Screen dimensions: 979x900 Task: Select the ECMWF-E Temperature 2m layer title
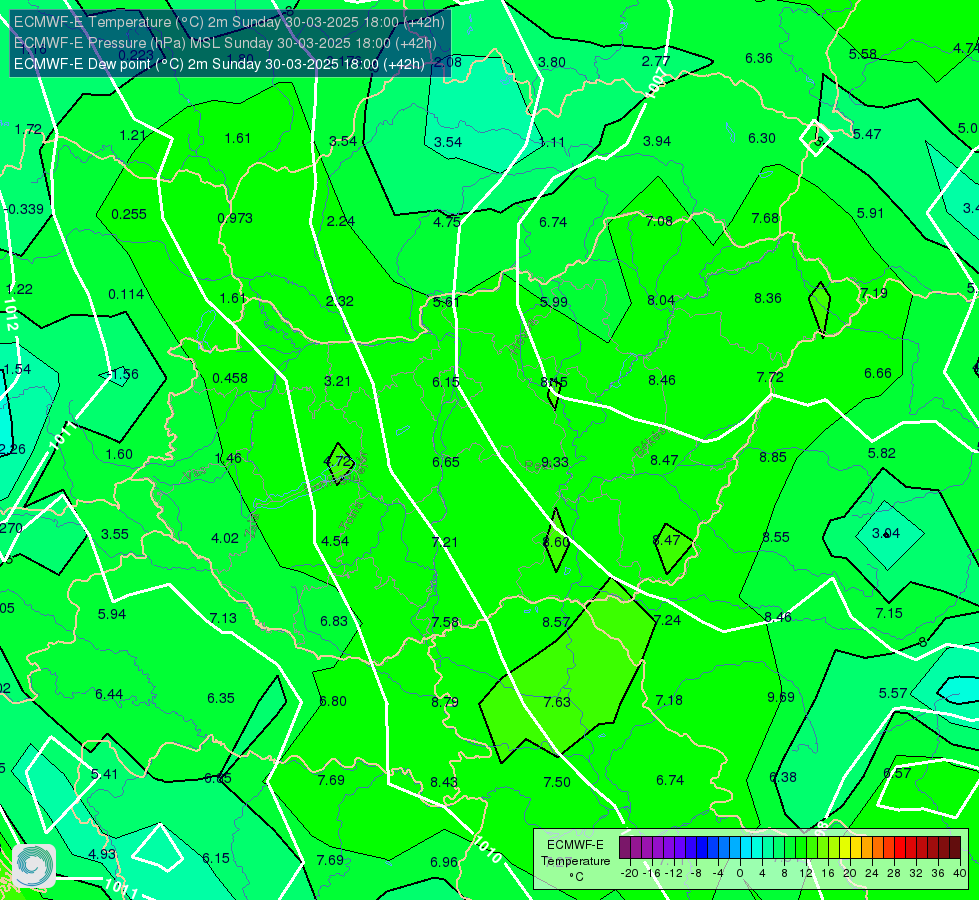pos(229,22)
